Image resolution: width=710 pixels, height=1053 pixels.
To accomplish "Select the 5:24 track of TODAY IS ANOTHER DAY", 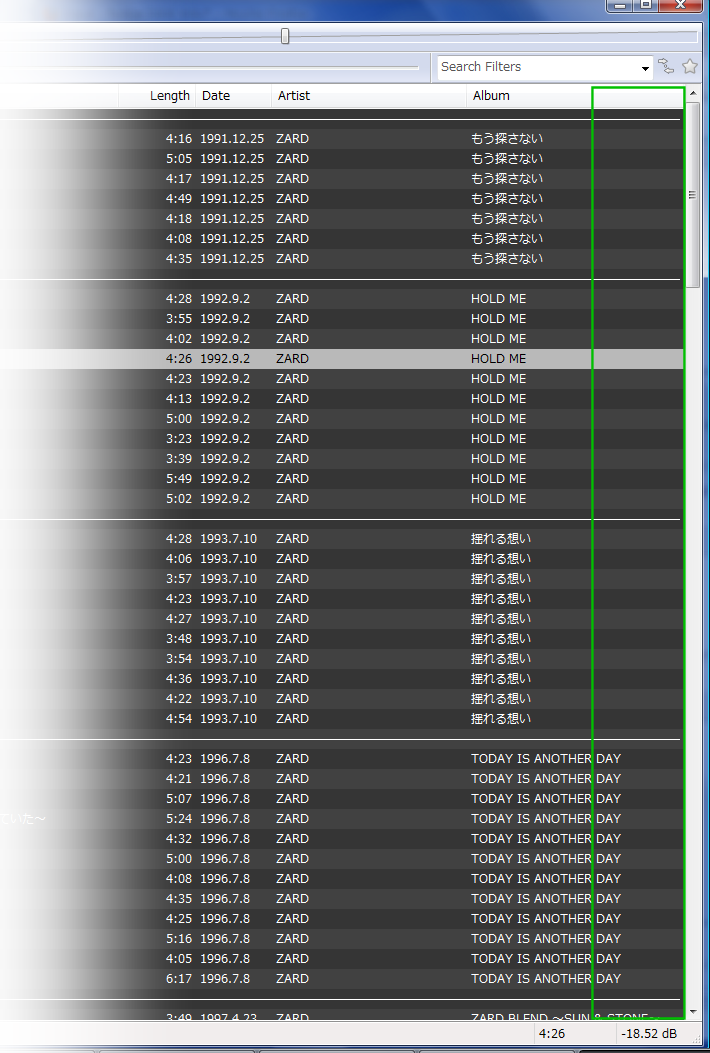I will coord(341,819).
